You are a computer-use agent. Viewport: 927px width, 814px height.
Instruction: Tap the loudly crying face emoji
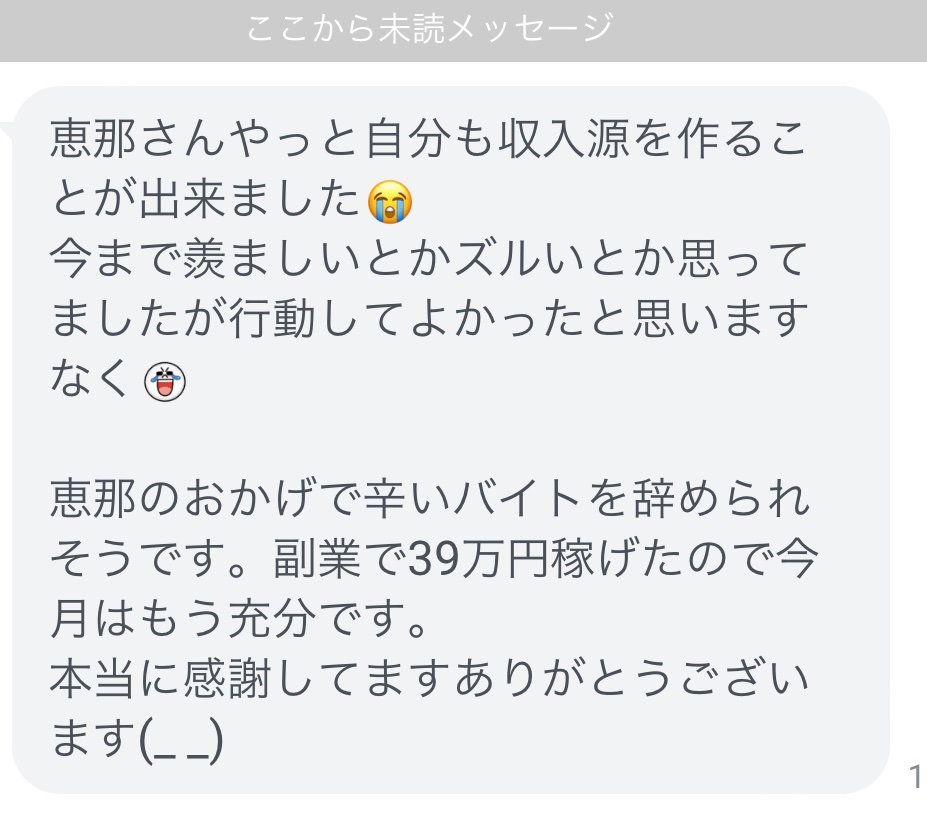coord(390,202)
